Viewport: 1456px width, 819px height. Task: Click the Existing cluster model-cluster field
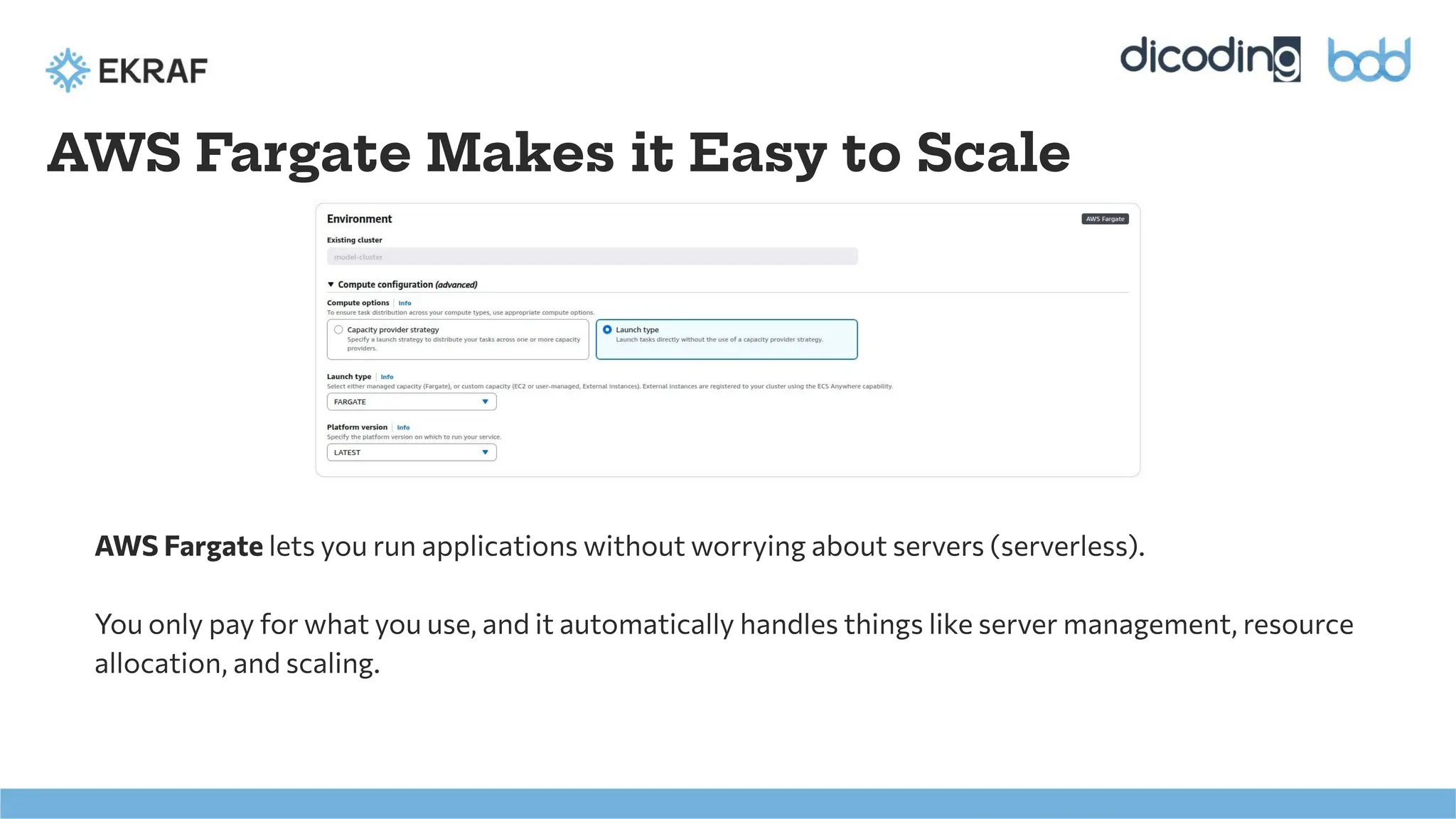592,257
